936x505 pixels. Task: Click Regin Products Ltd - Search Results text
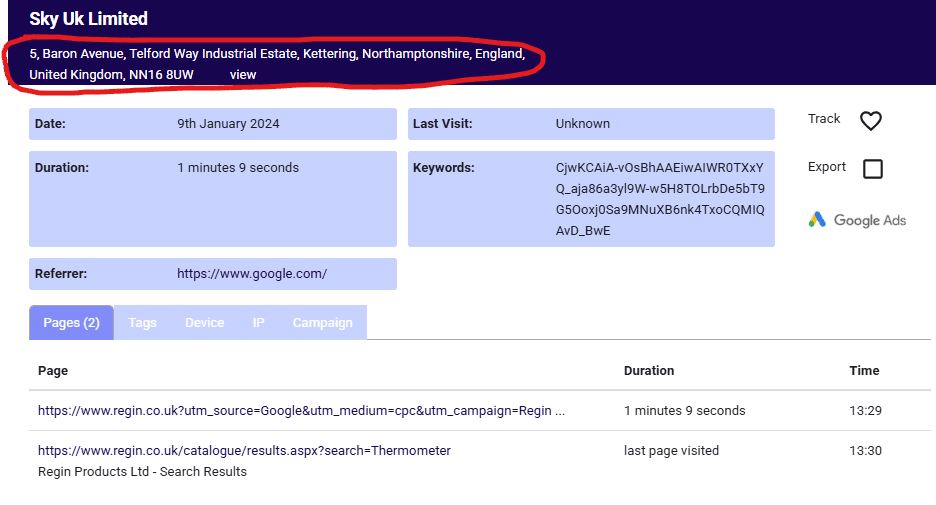coord(142,472)
